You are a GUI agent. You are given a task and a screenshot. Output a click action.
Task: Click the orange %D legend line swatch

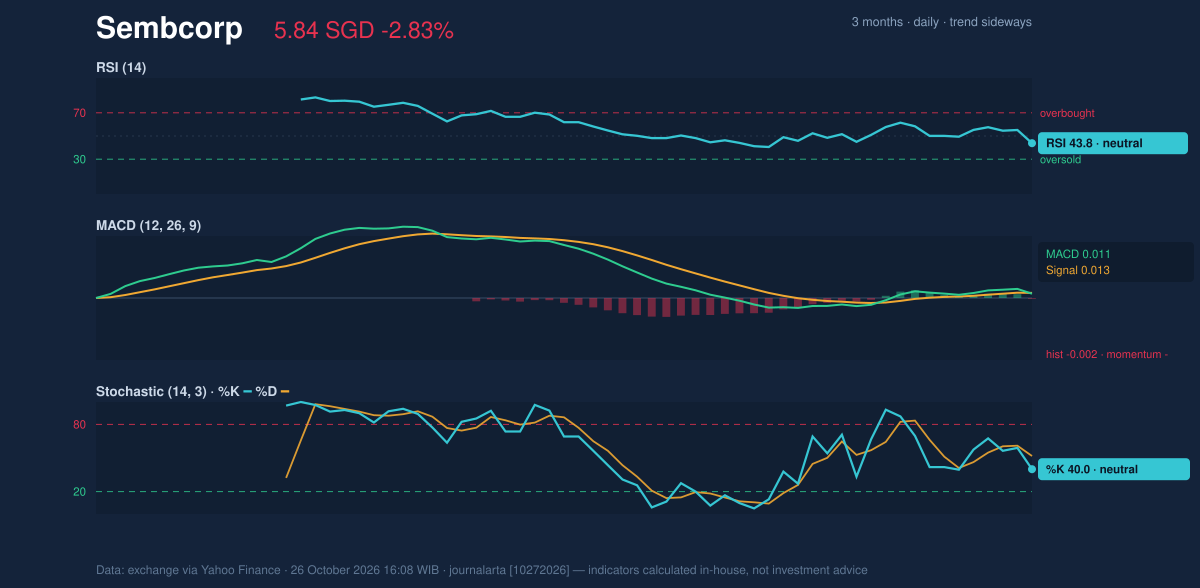coord(285,391)
